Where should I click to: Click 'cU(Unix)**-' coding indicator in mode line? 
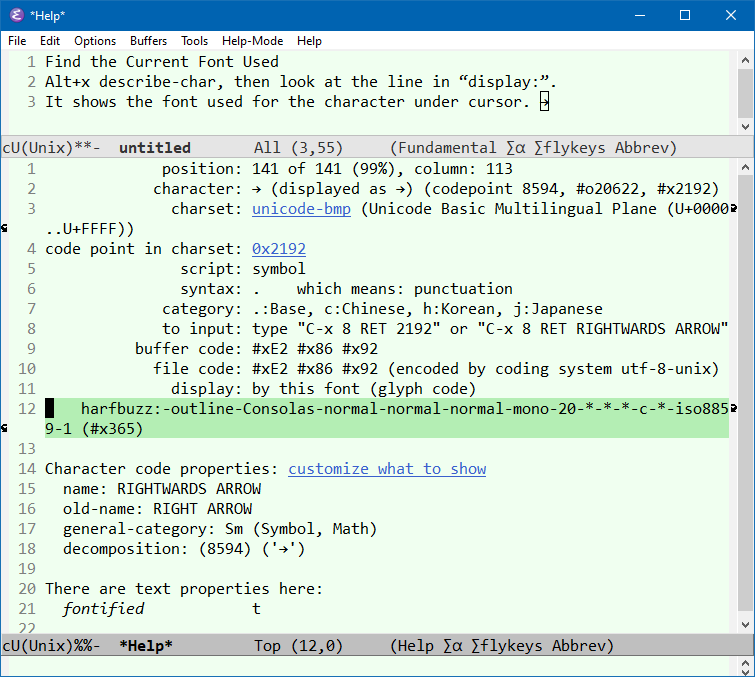[51, 147]
